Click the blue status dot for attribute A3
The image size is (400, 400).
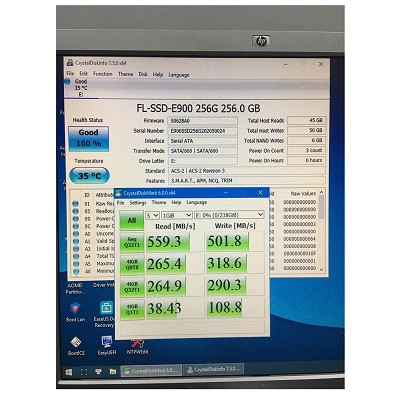(76, 249)
